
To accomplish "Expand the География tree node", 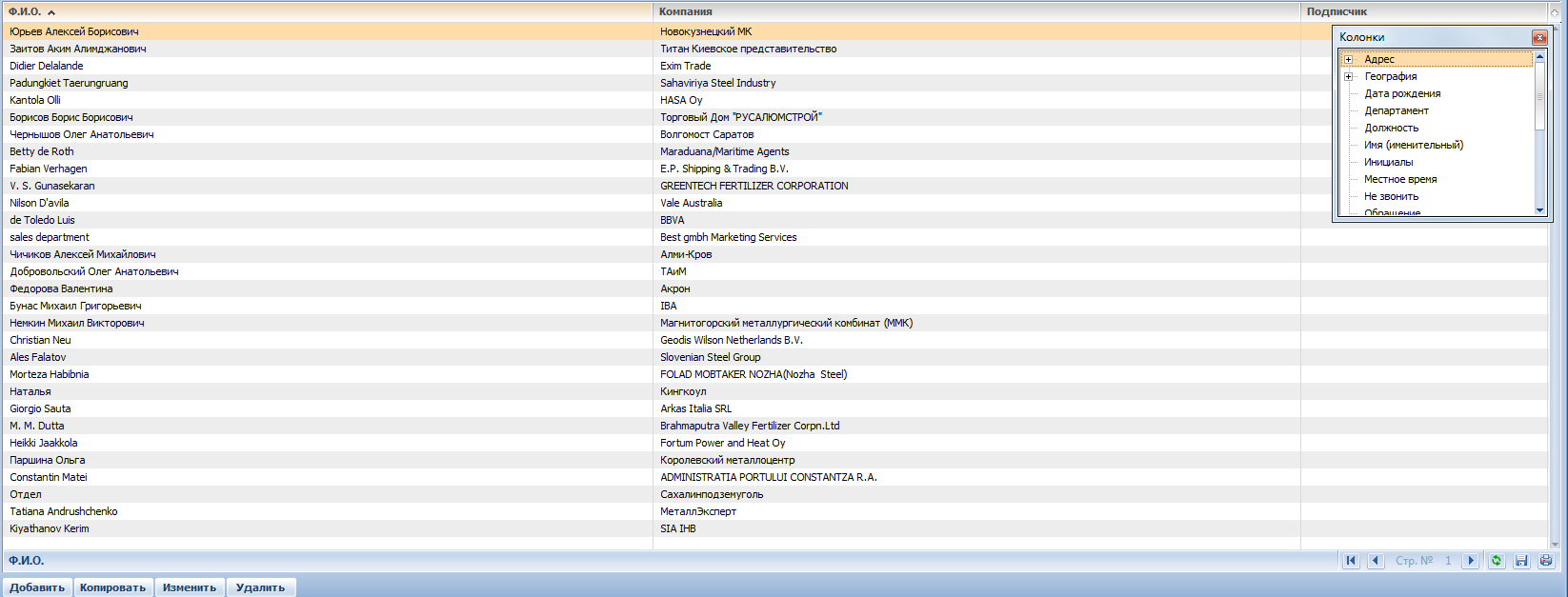I will click(1348, 76).
